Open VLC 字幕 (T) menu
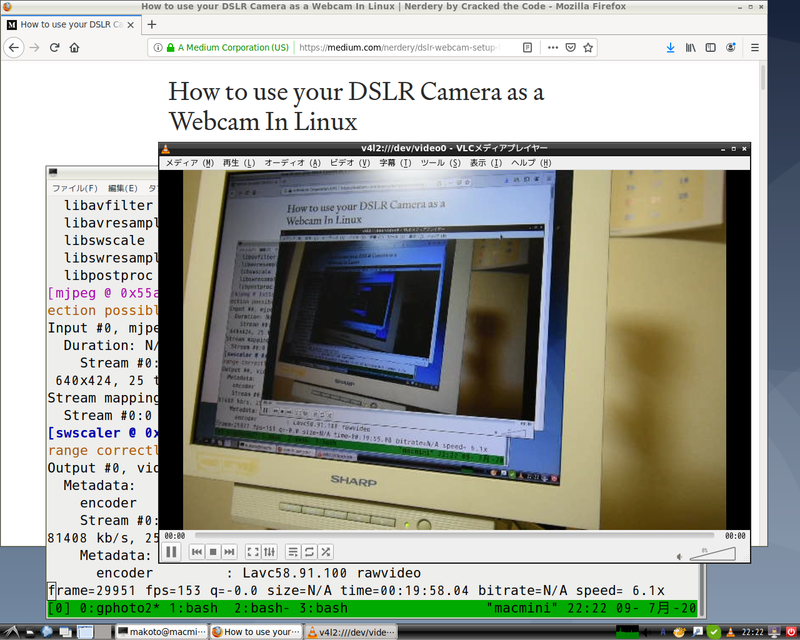Viewport: 800px width, 640px height. pyautogui.click(x=394, y=163)
